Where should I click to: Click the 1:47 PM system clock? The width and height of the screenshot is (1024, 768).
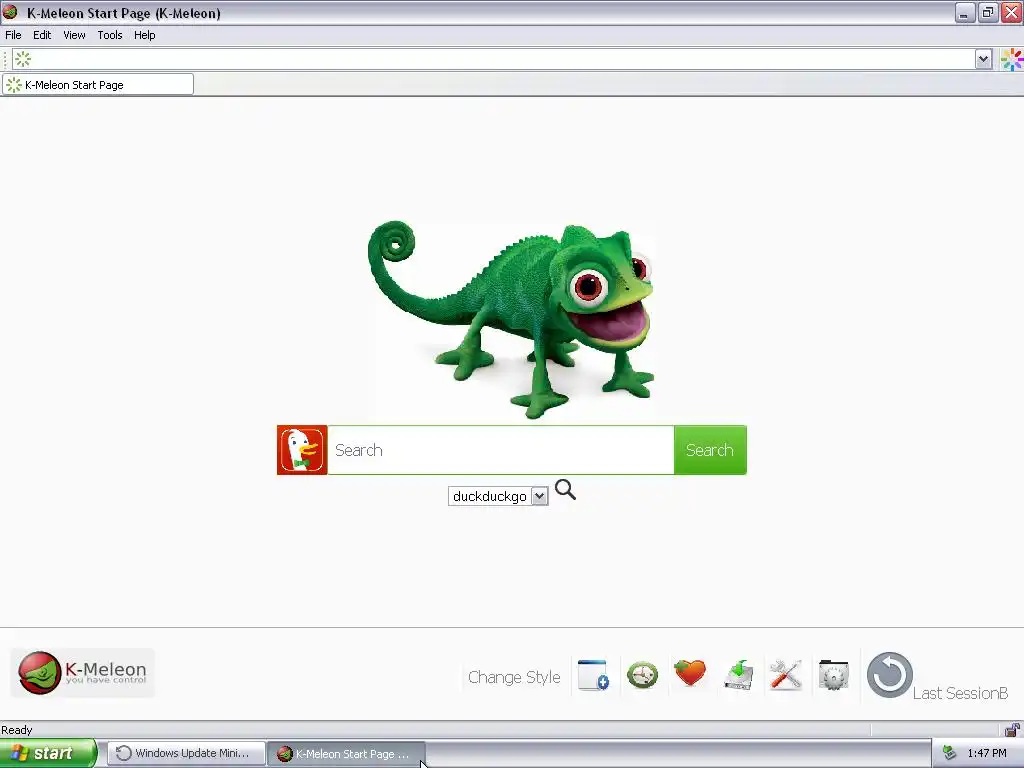[x=987, y=754]
